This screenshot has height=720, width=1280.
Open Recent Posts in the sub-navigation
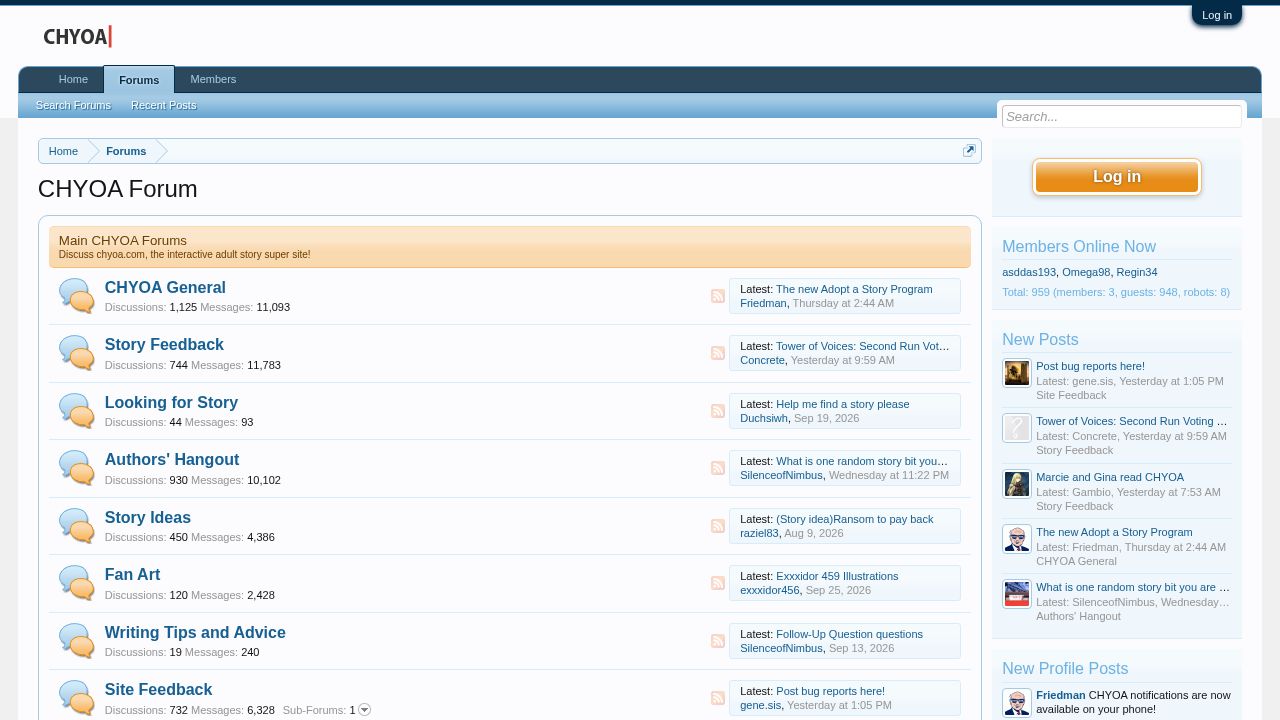coord(164,105)
